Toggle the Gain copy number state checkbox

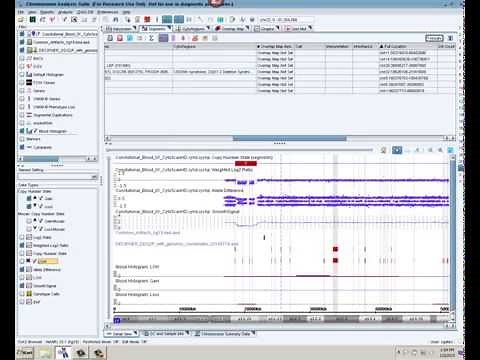pos(29,198)
